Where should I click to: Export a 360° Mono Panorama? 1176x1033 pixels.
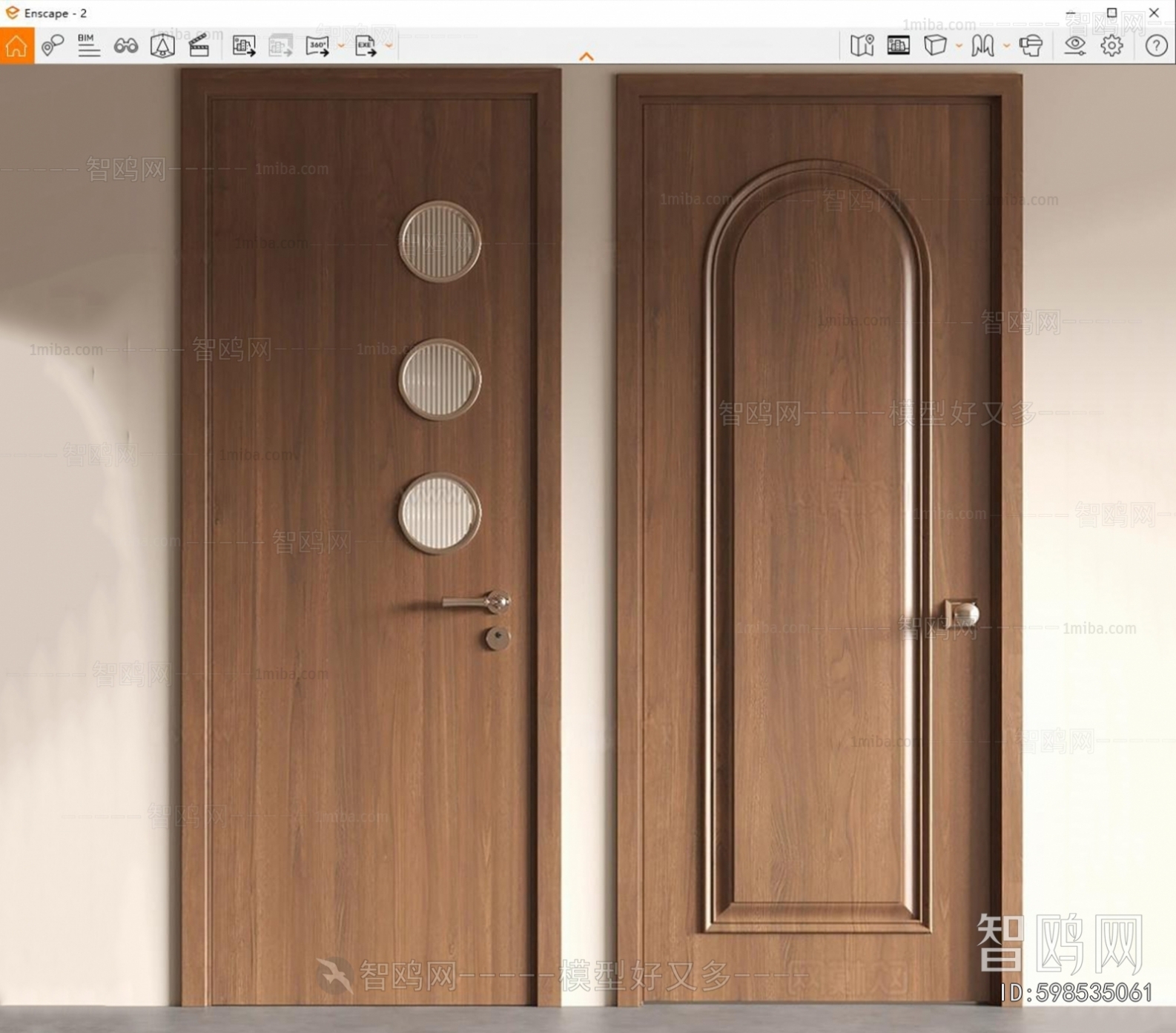click(x=317, y=46)
